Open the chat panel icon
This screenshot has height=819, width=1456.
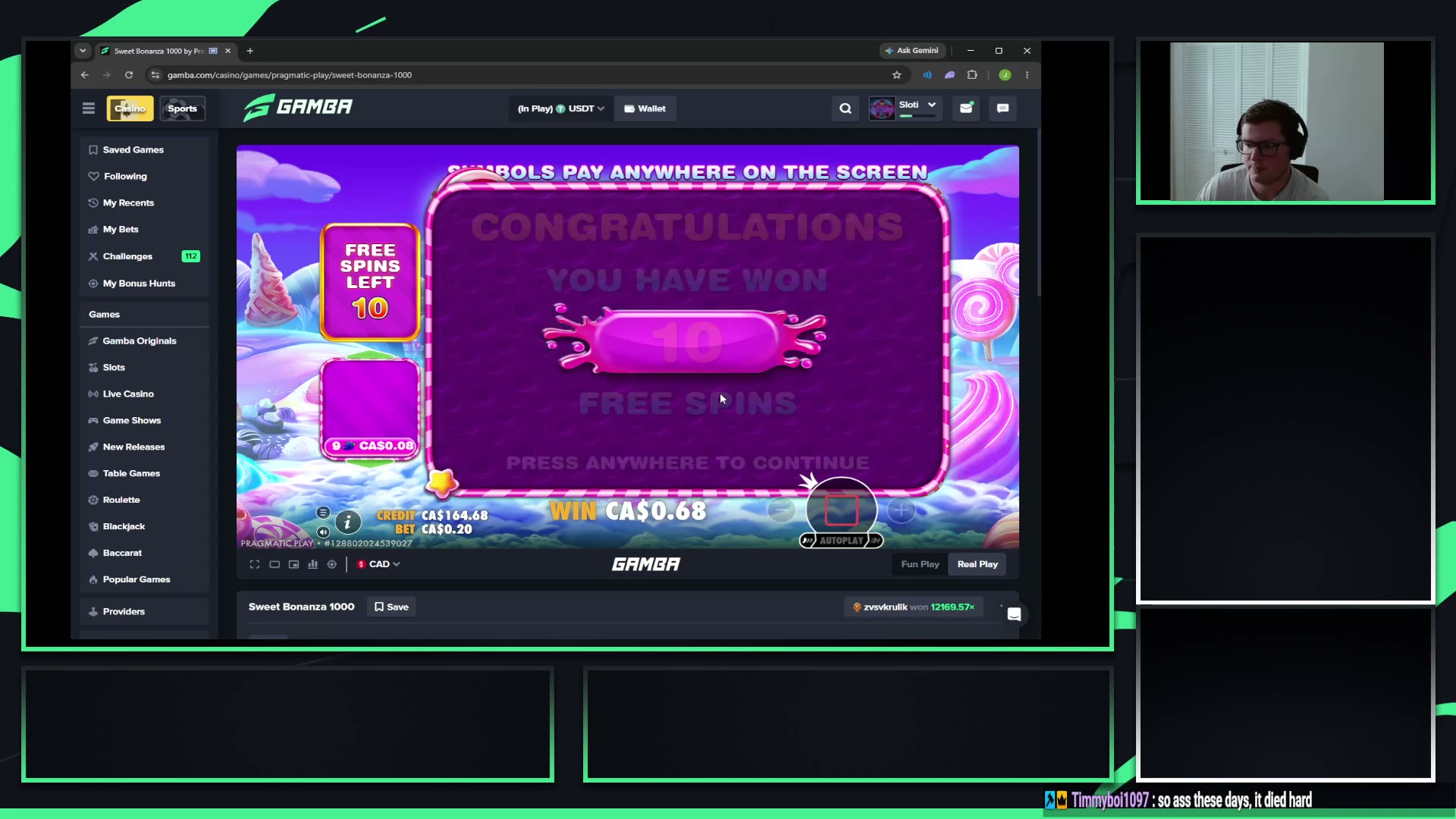click(x=1003, y=108)
